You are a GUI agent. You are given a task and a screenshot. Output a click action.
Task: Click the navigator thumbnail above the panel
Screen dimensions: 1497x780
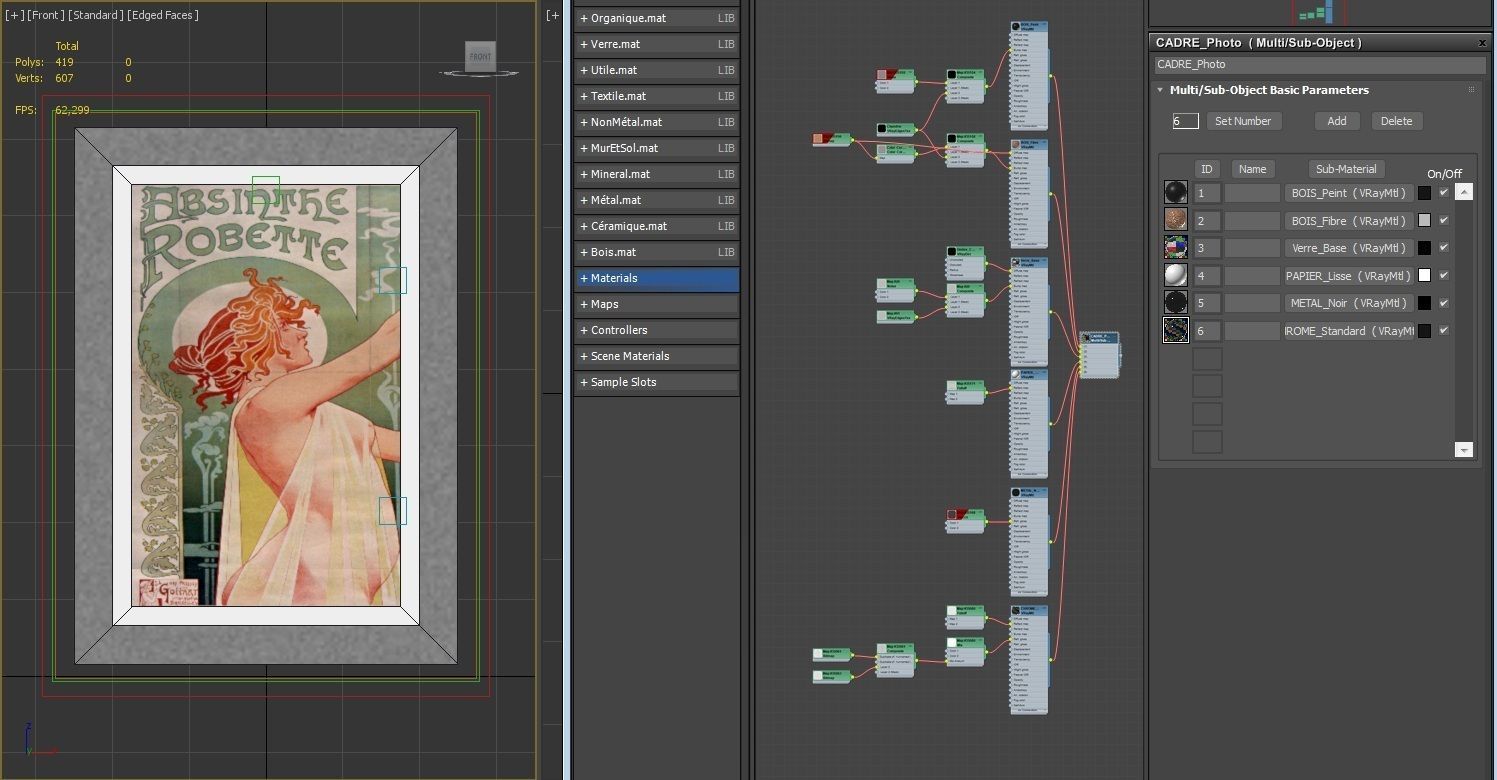click(1320, 12)
